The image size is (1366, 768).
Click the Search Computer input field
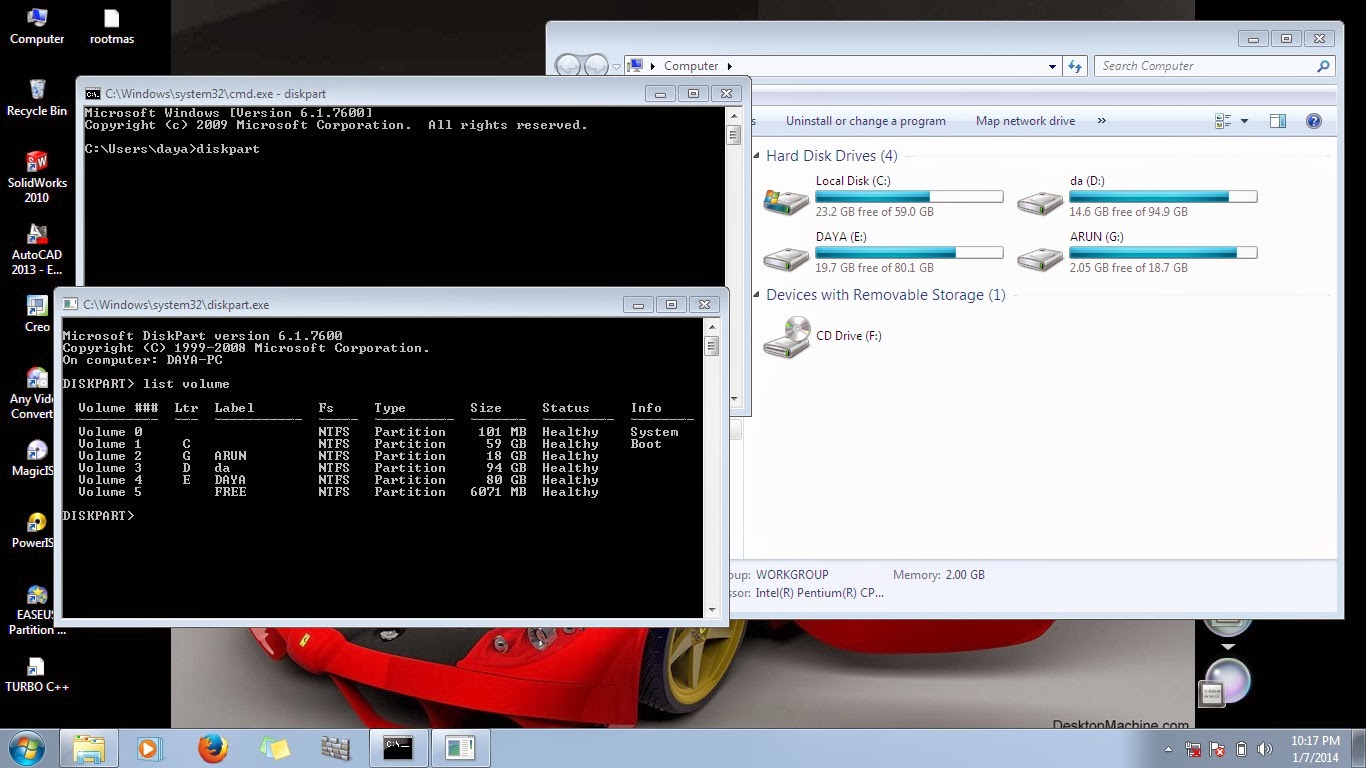point(1205,66)
